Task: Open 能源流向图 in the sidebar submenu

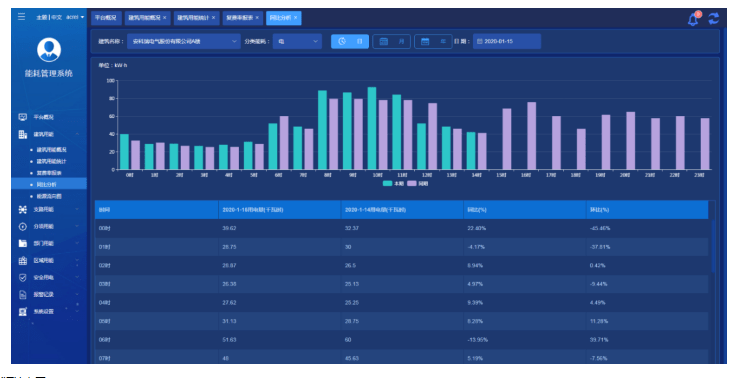Action: click(49, 196)
